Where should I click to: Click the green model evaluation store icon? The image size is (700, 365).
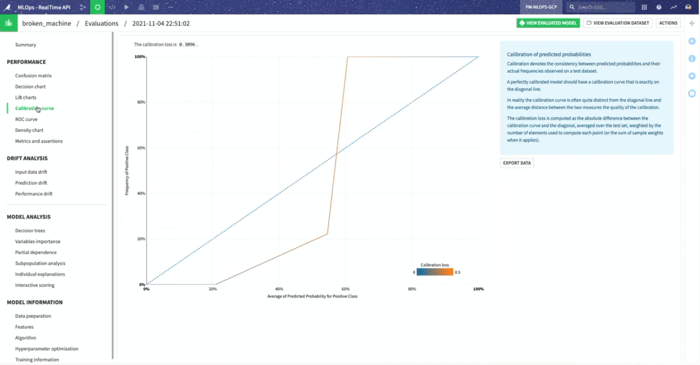point(8,23)
